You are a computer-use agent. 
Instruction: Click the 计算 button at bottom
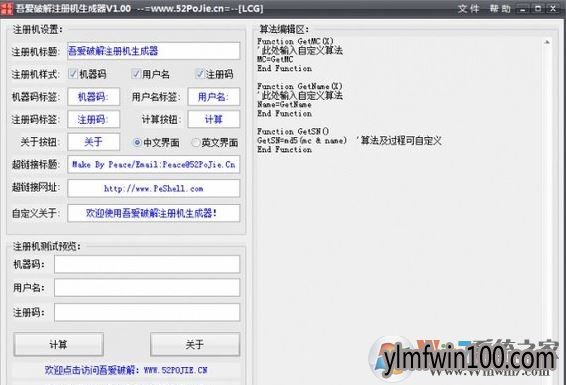click(x=58, y=345)
